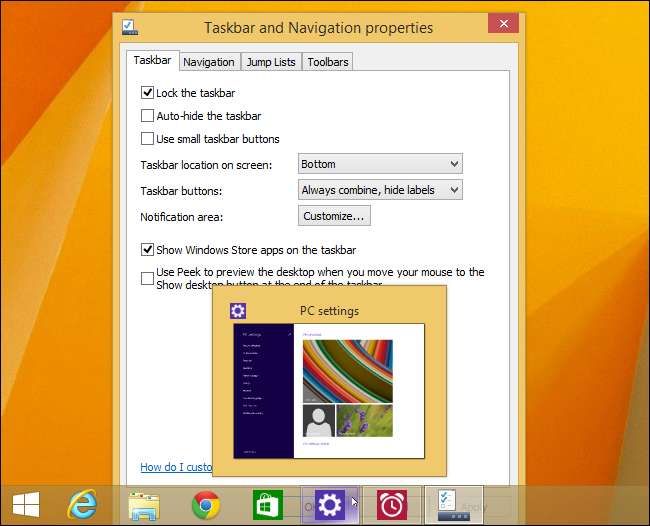Switch to the Navigation tab
650x526 pixels.
[208, 62]
